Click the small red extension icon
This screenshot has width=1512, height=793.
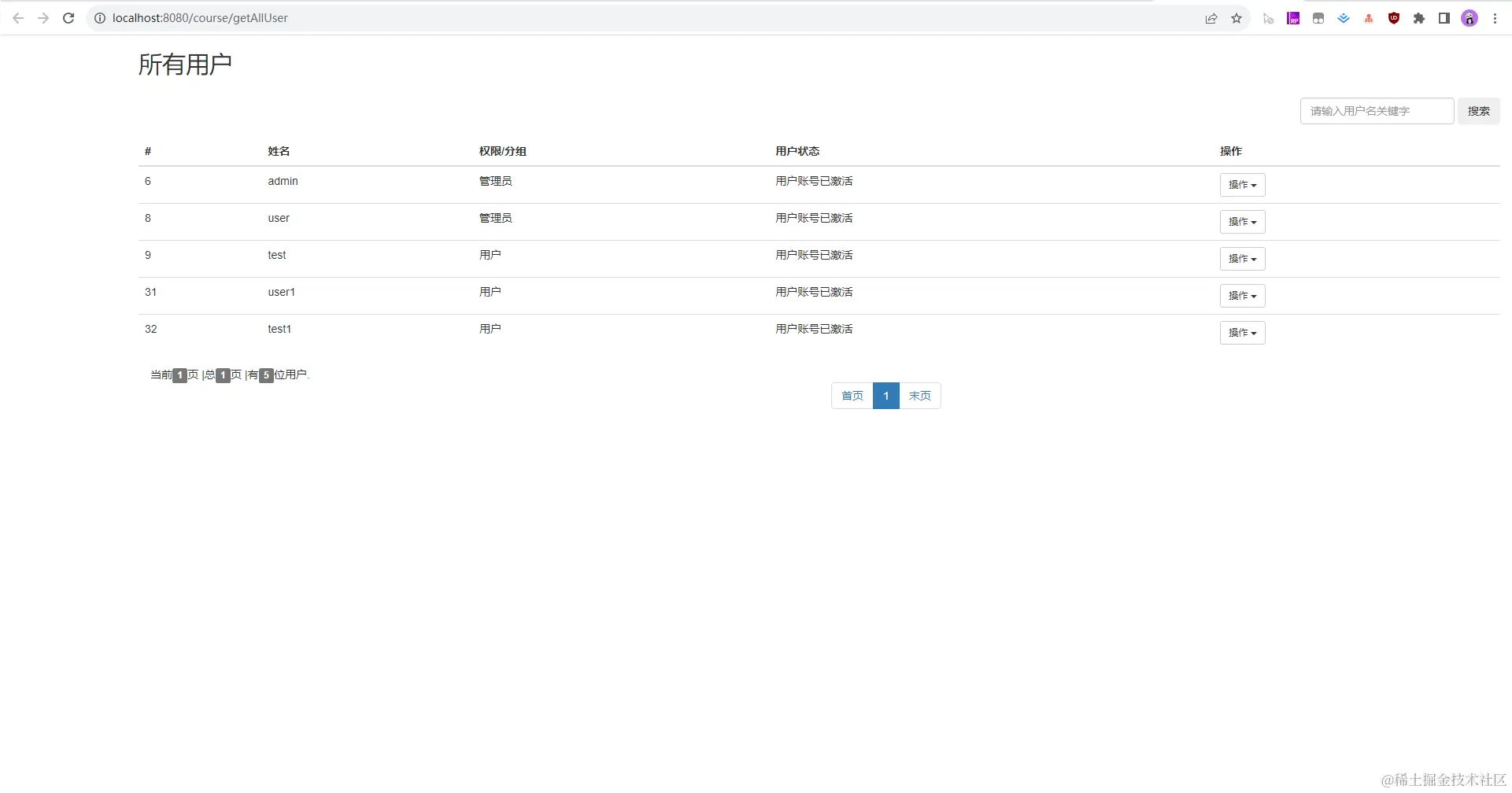(1369, 18)
